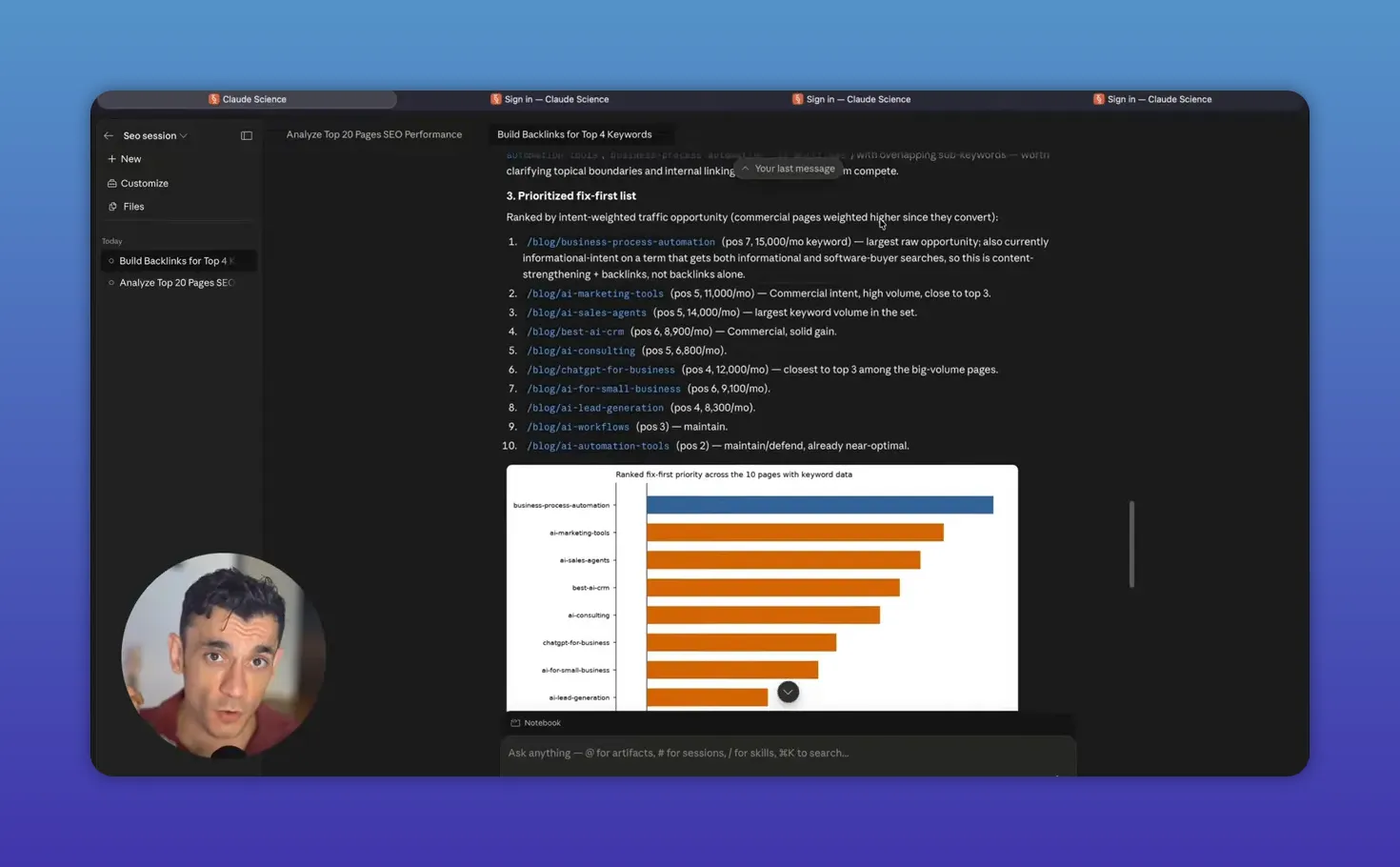Open the /blog/ai-marketing-tools link

pos(595,293)
